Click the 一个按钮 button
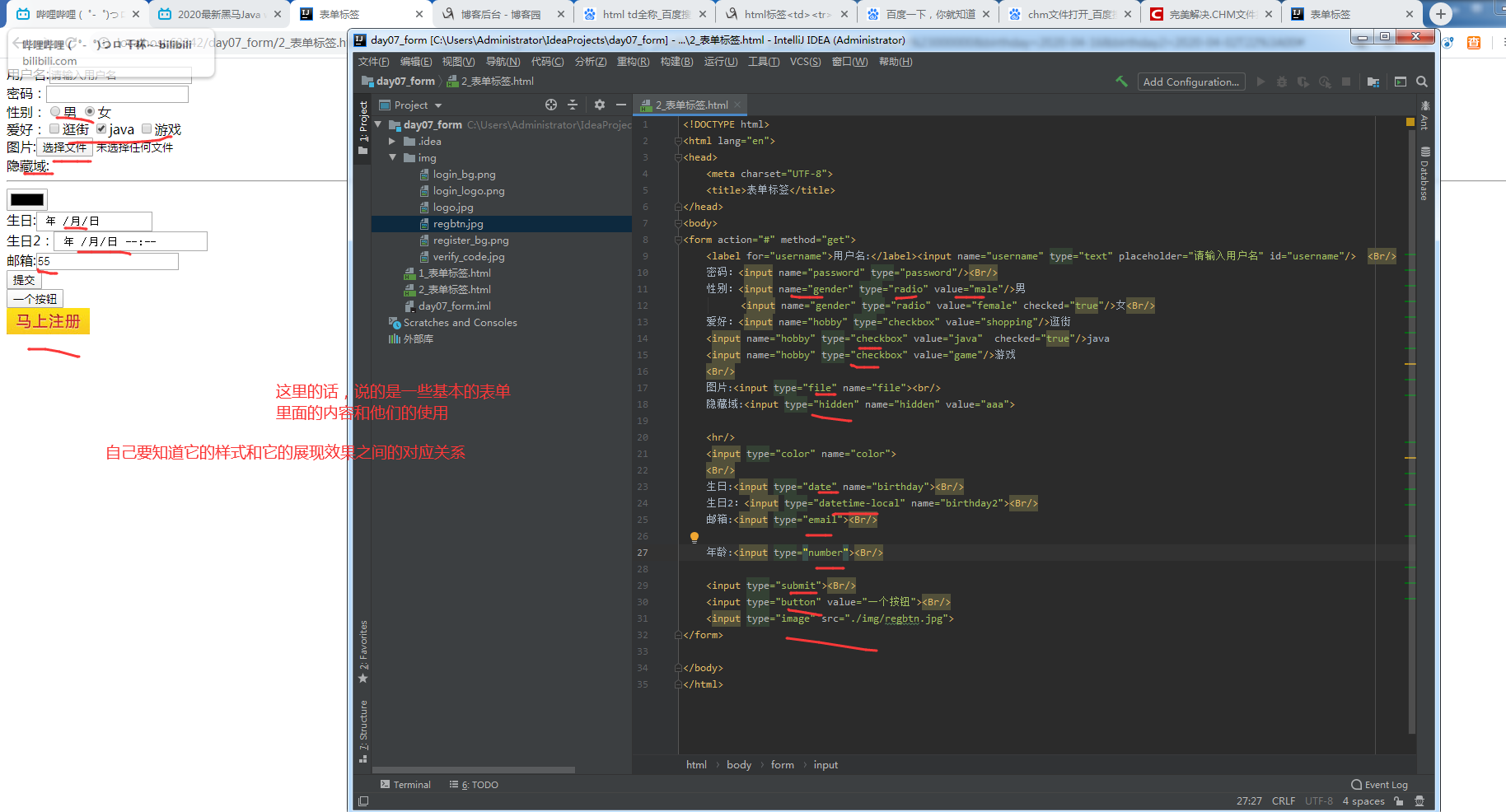Viewport: 1506px width, 812px height. click(35, 299)
